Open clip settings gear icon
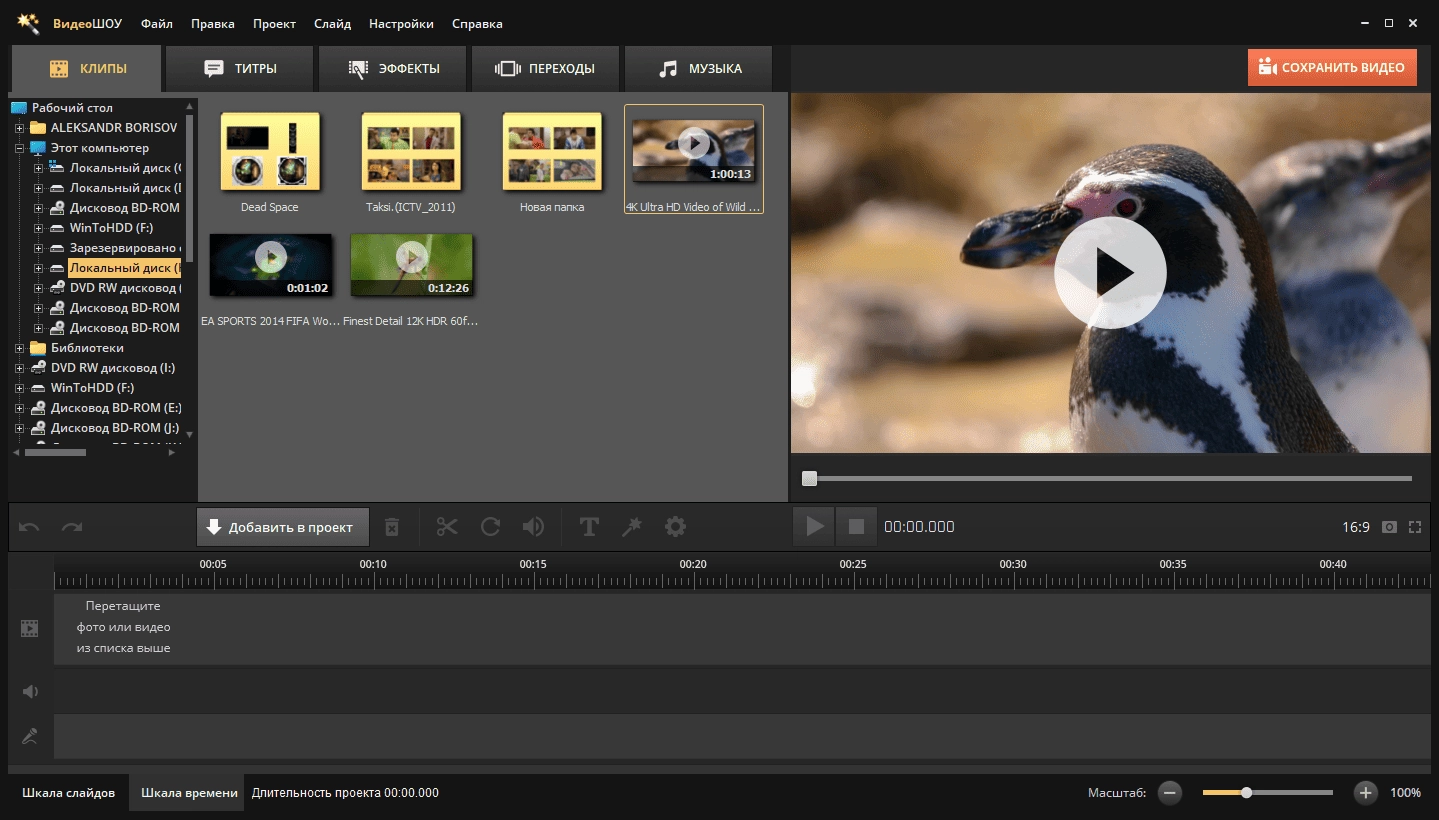This screenshot has height=820, width=1439. pyautogui.click(x=676, y=527)
